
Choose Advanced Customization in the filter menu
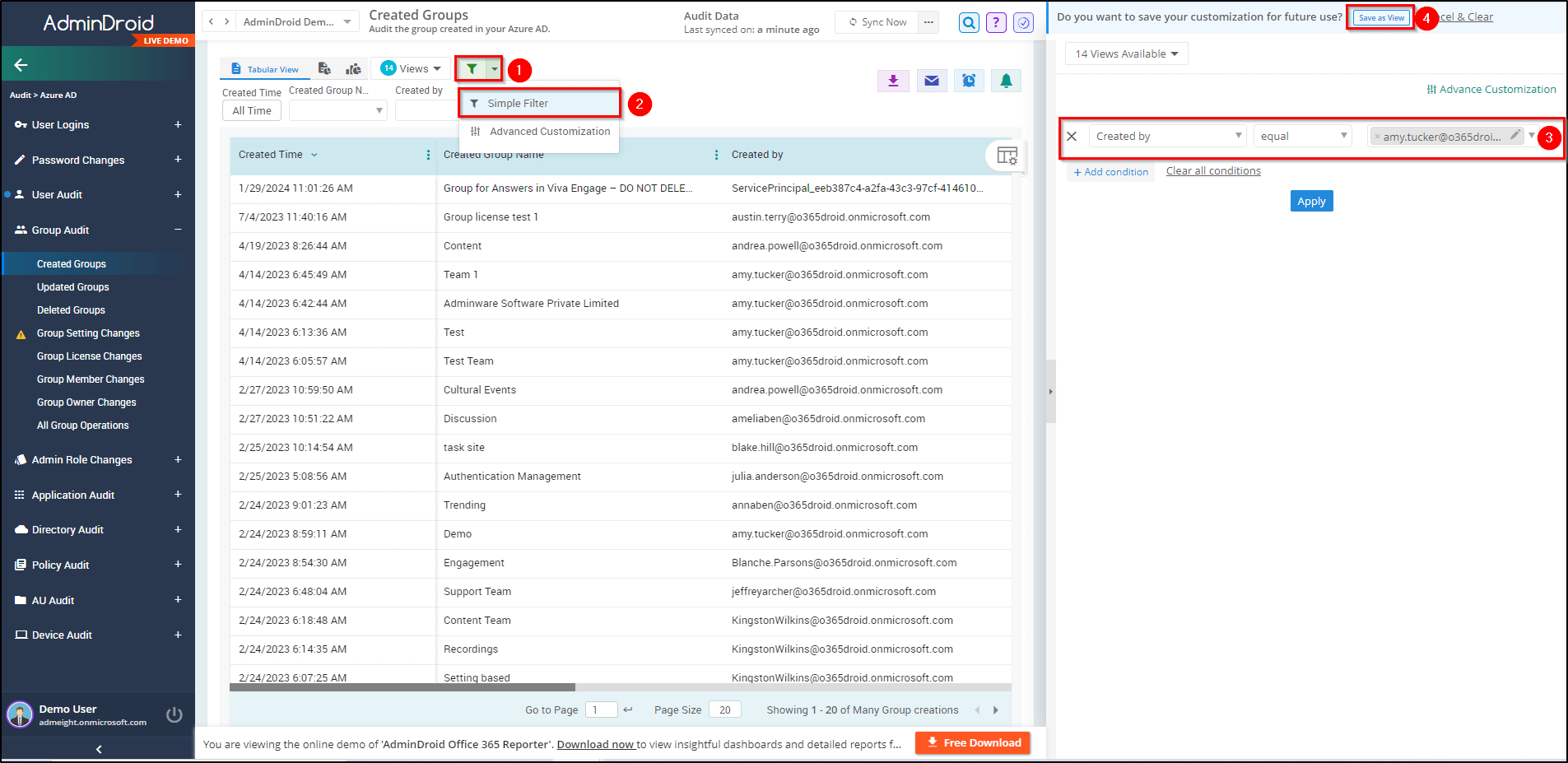(549, 132)
